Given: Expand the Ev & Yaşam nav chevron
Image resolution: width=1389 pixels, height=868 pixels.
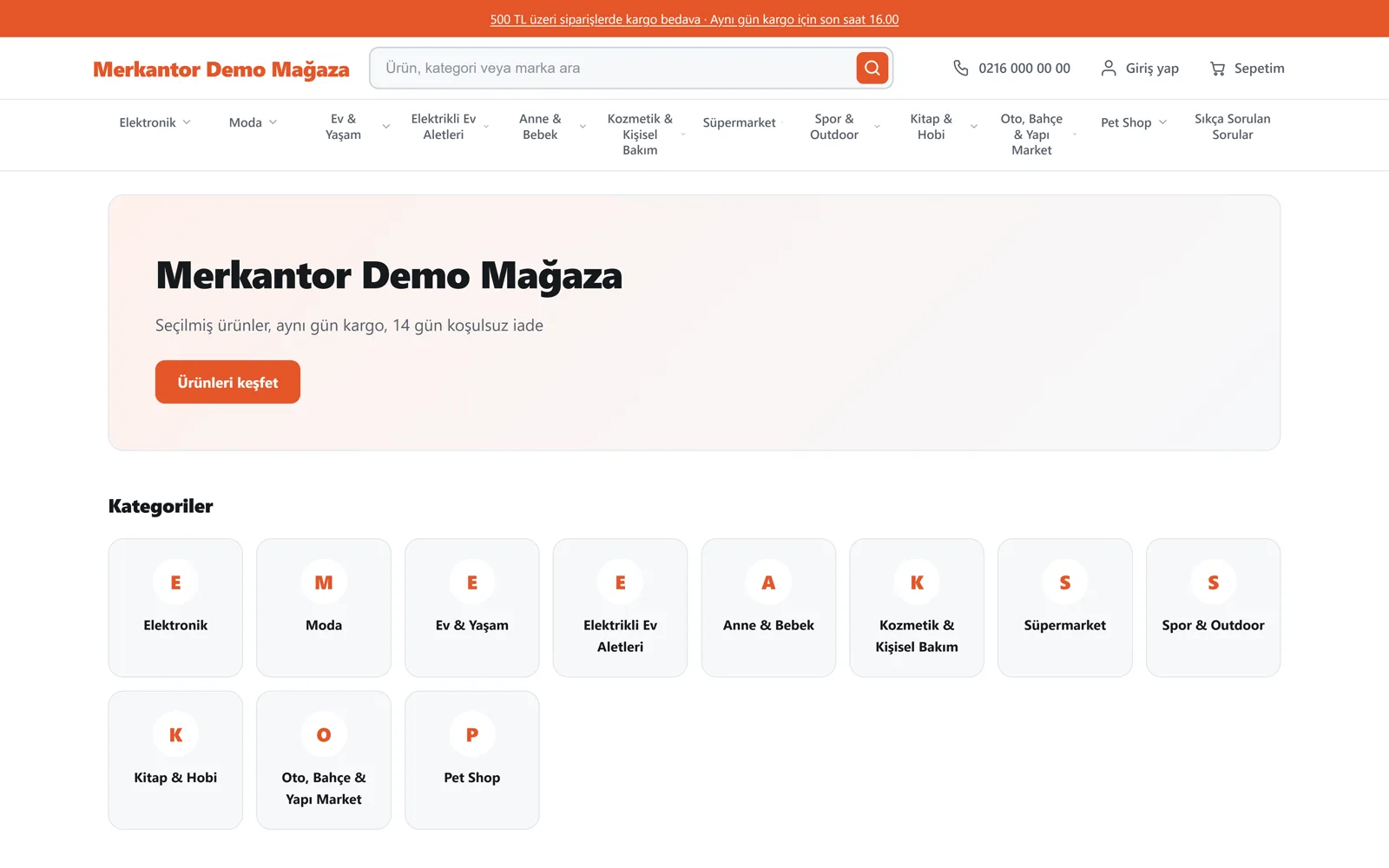Looking at the screenshot, I should (386, 127).
